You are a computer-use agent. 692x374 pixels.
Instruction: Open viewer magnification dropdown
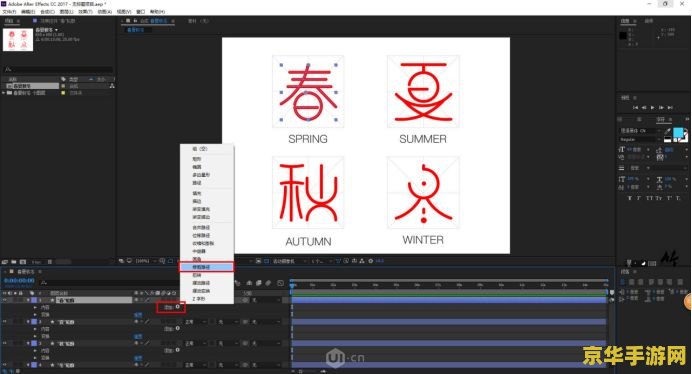point(145,261)
